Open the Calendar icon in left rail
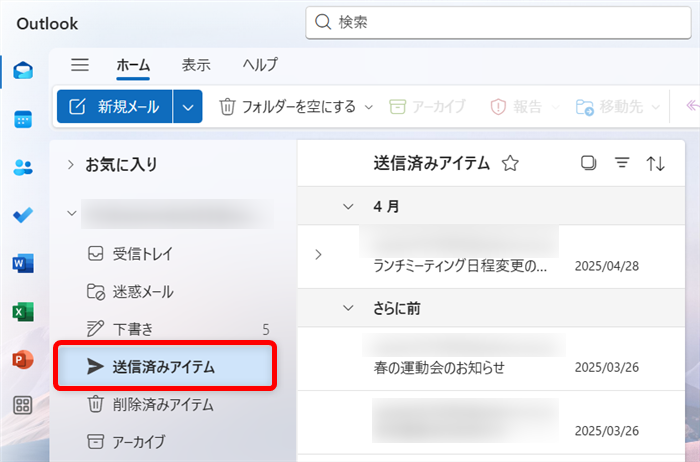The image size is (700, 462). (22, 119)
